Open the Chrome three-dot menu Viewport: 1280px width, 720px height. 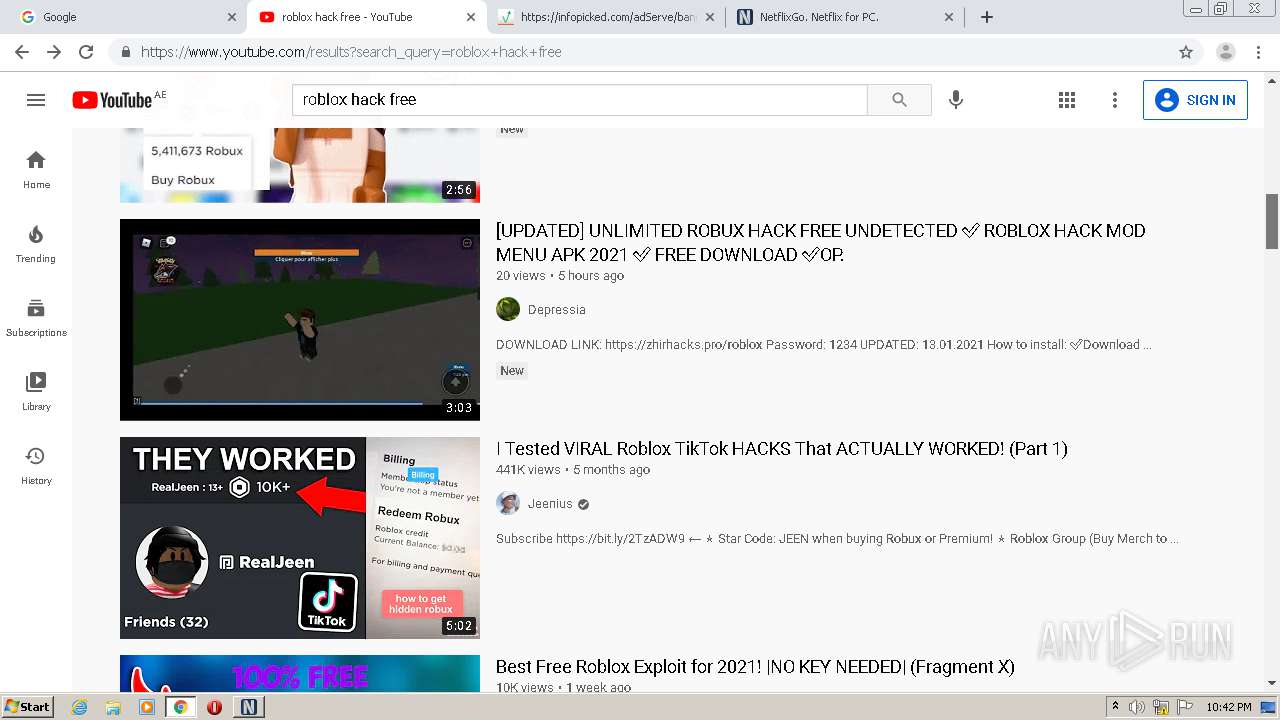1258,52
